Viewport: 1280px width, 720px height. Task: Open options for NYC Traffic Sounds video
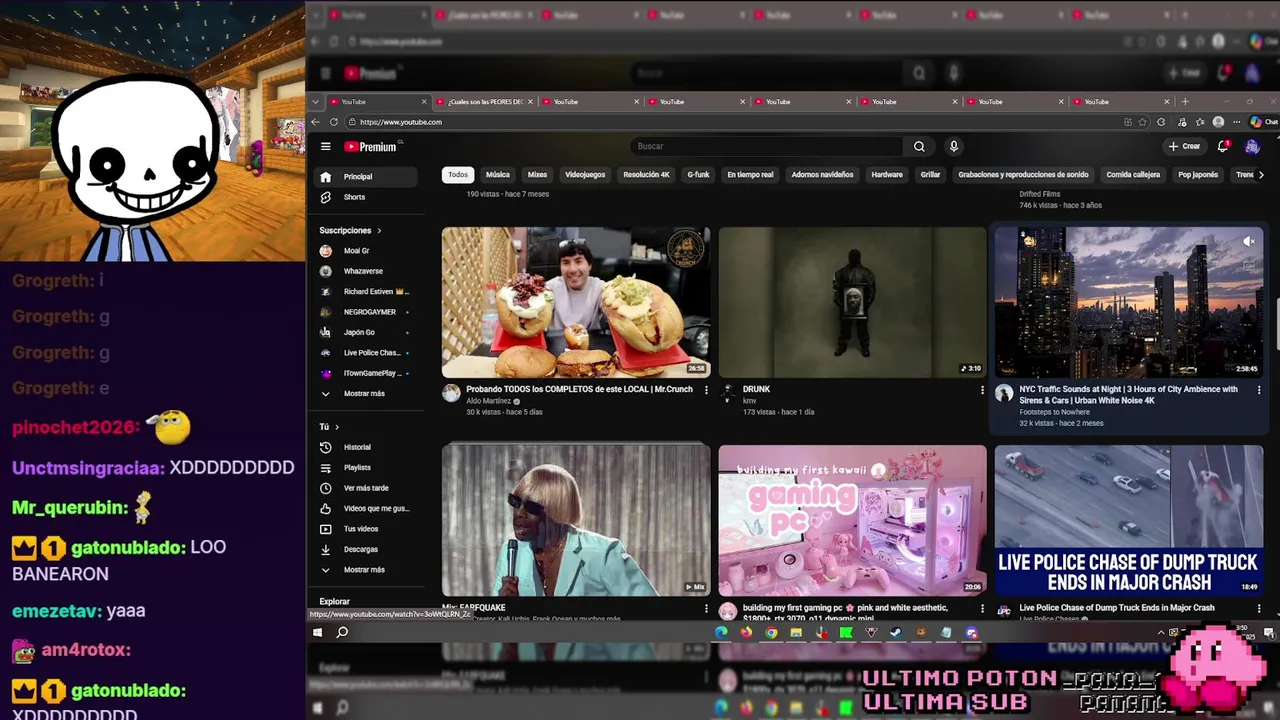click(x=1258, y=390)
